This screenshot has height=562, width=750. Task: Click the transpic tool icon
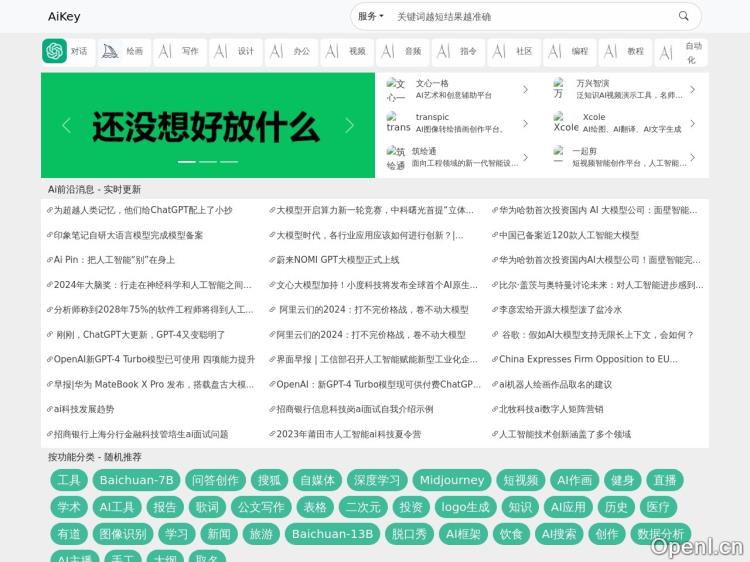398,123
